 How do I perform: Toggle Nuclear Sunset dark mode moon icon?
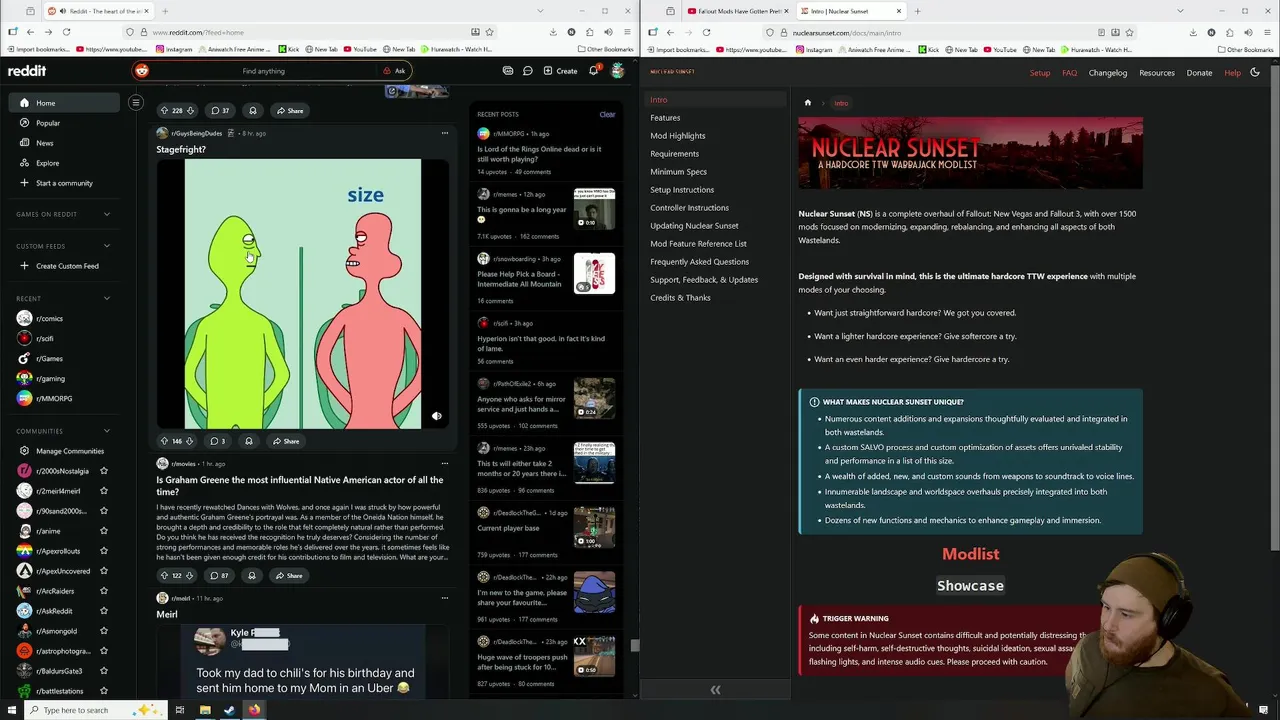[1255, 72]
